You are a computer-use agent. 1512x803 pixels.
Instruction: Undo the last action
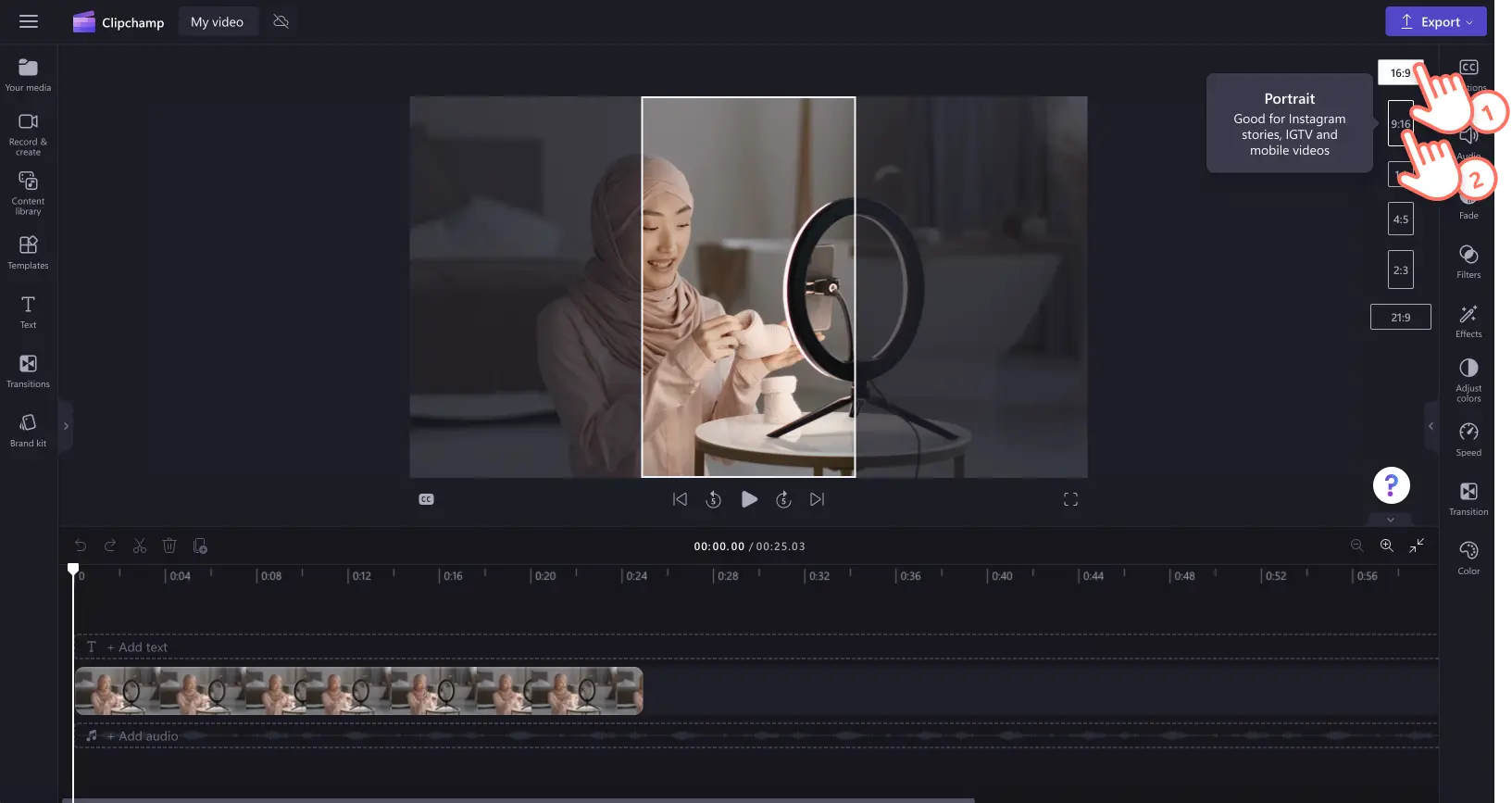(x=81, y=546)
